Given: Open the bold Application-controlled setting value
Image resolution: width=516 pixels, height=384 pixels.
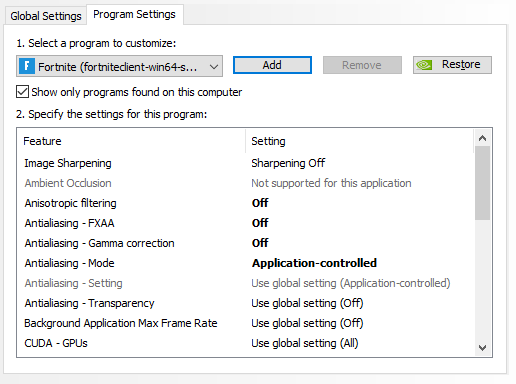Looking at the screenshot, I should coord(314,263).
